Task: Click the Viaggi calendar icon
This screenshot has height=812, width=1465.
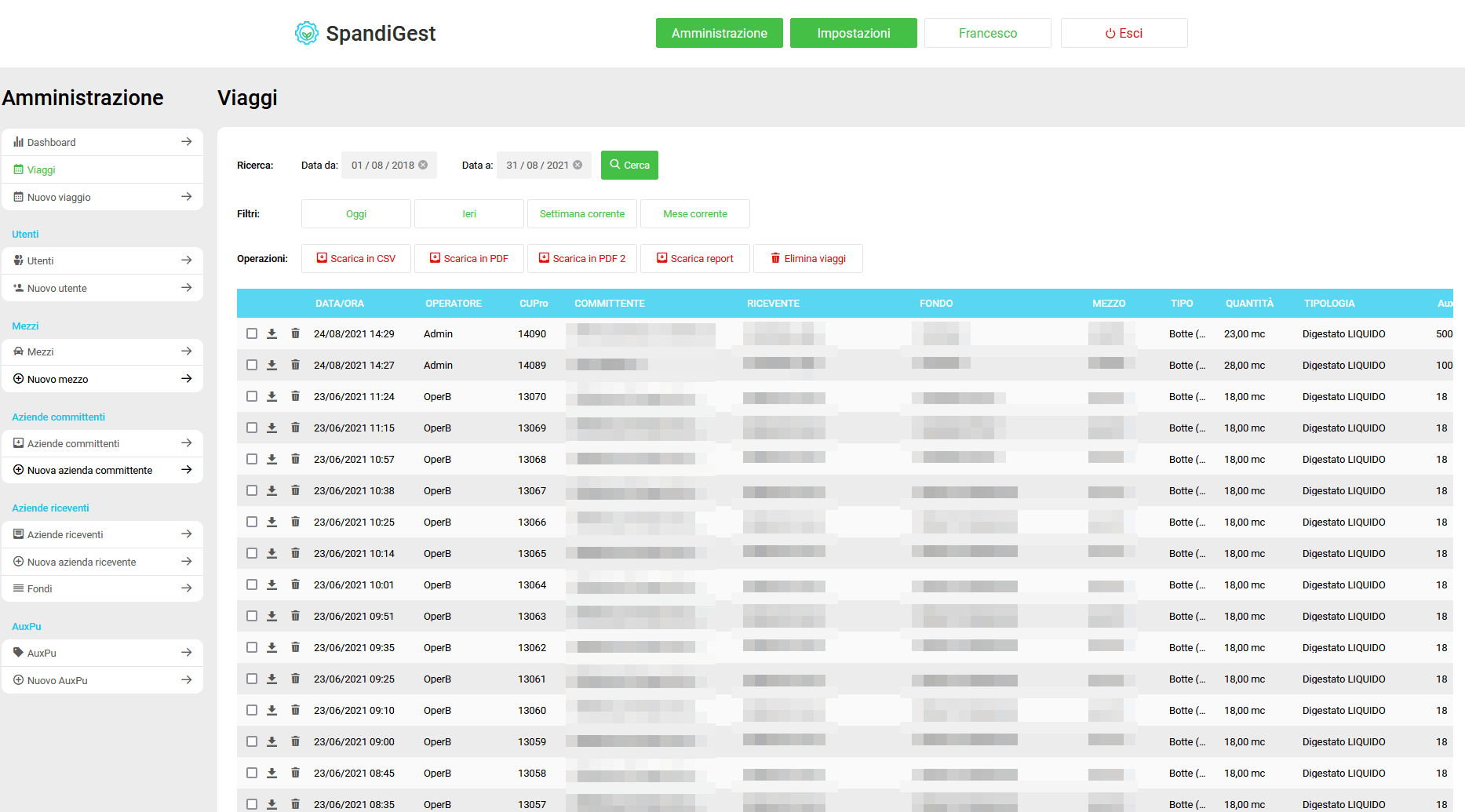Action: tap(19, 169)
